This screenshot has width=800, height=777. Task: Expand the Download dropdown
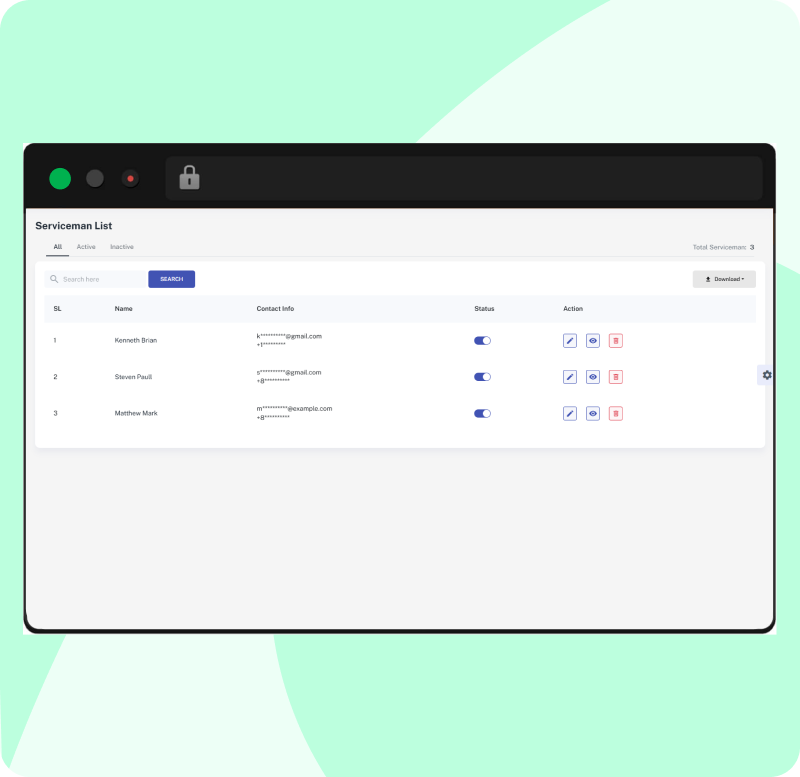click(x=724, y=279)
